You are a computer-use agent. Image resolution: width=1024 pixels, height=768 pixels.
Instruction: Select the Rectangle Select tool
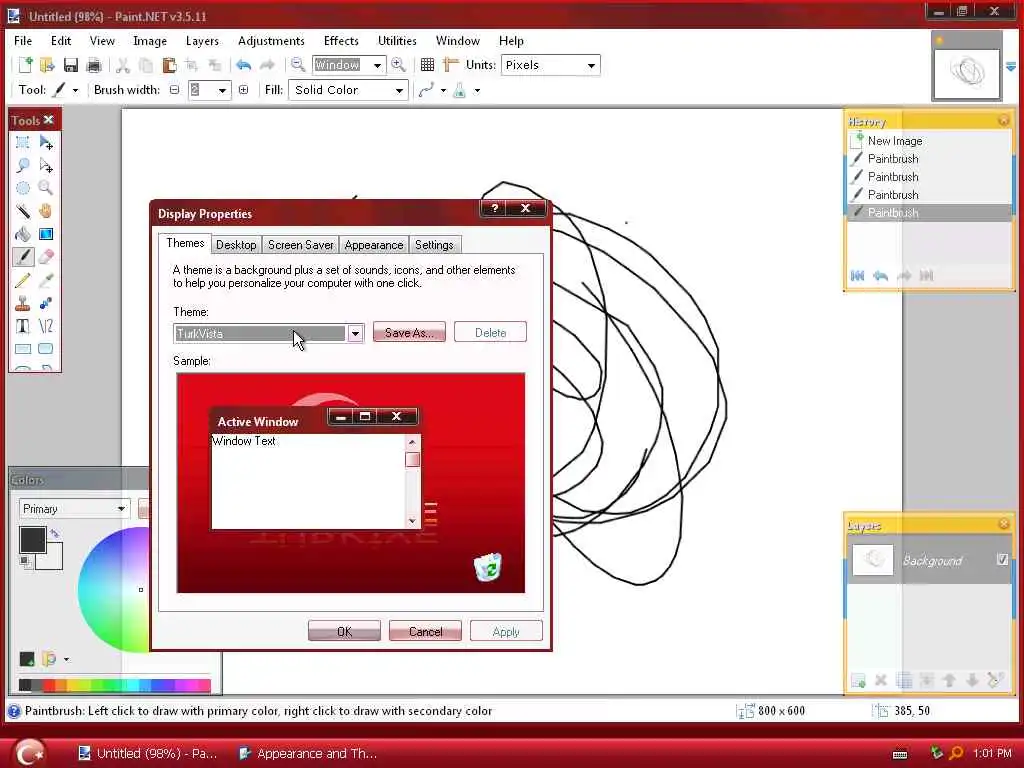tap(23, 142)
